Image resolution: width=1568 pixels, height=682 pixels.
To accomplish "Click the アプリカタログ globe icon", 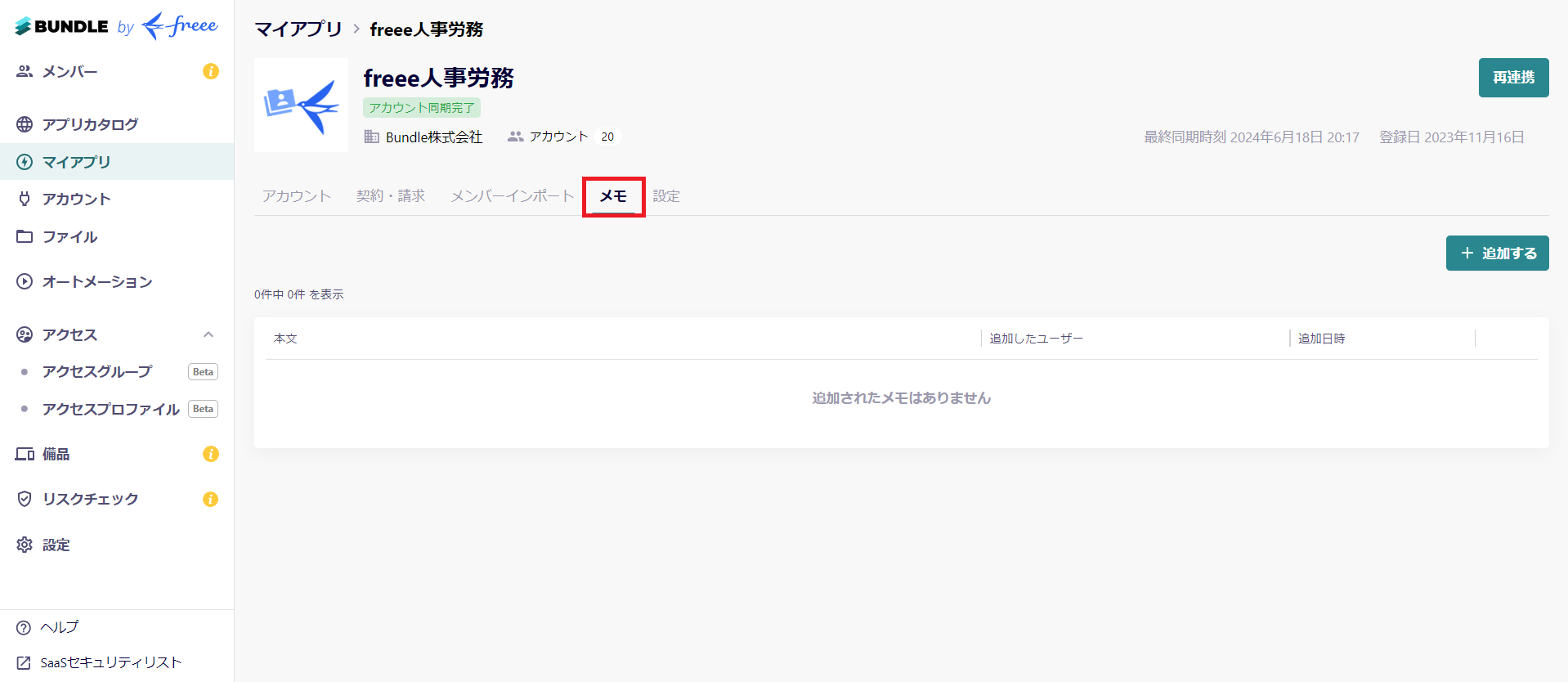I will [x=25, y=124].
